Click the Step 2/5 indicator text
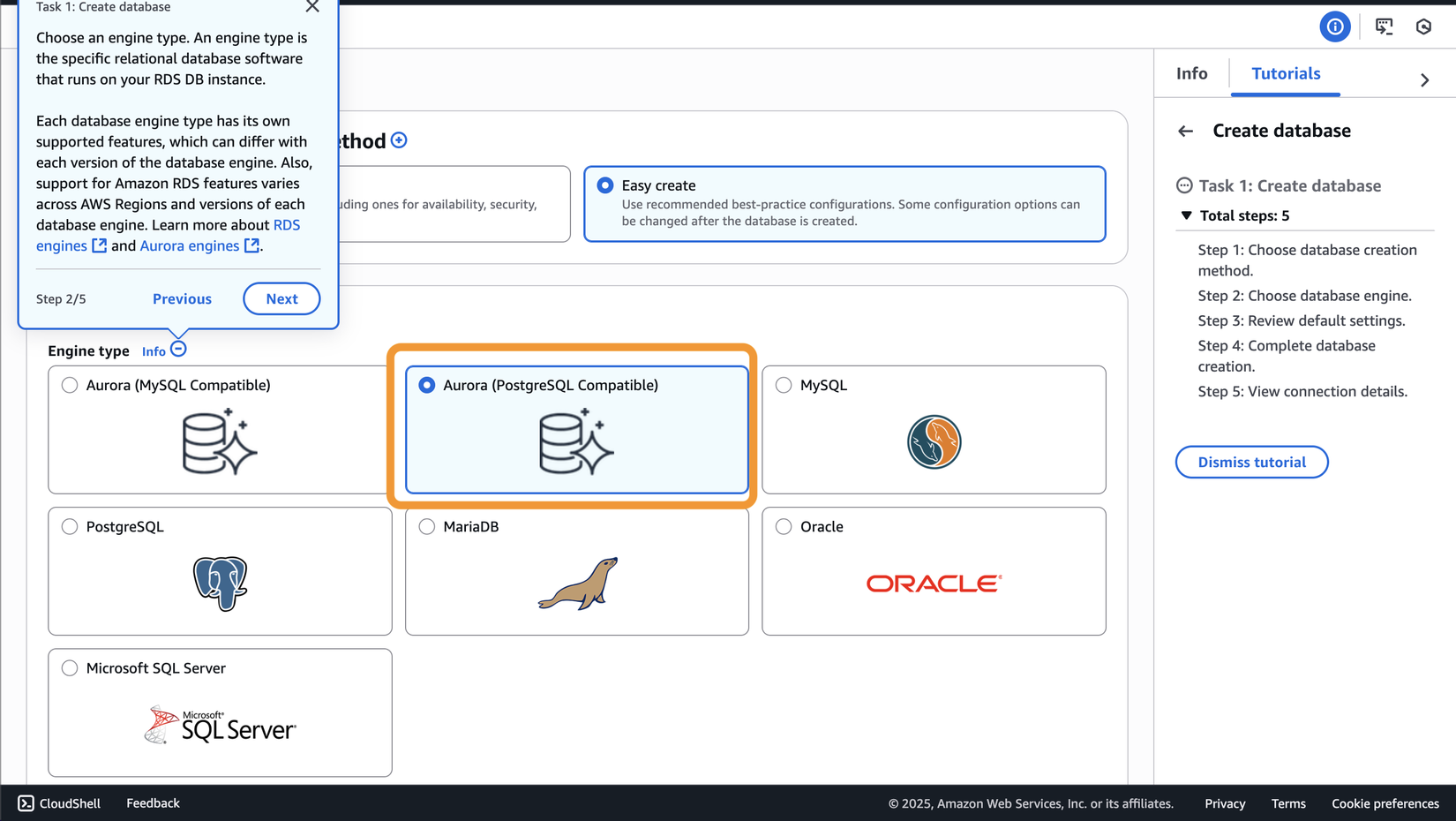This screenshot has height=821, width=1456. [x=61, y=299]
